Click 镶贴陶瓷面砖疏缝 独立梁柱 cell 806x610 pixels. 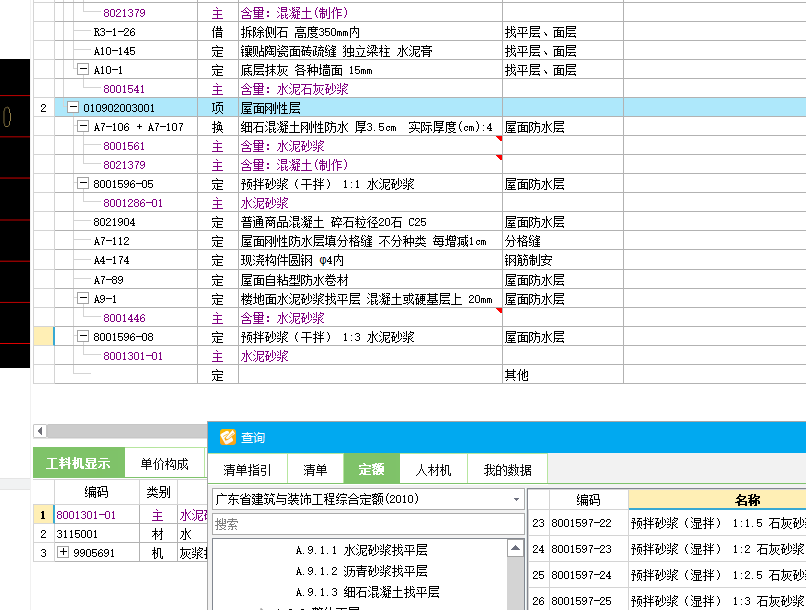pos(370,51)
